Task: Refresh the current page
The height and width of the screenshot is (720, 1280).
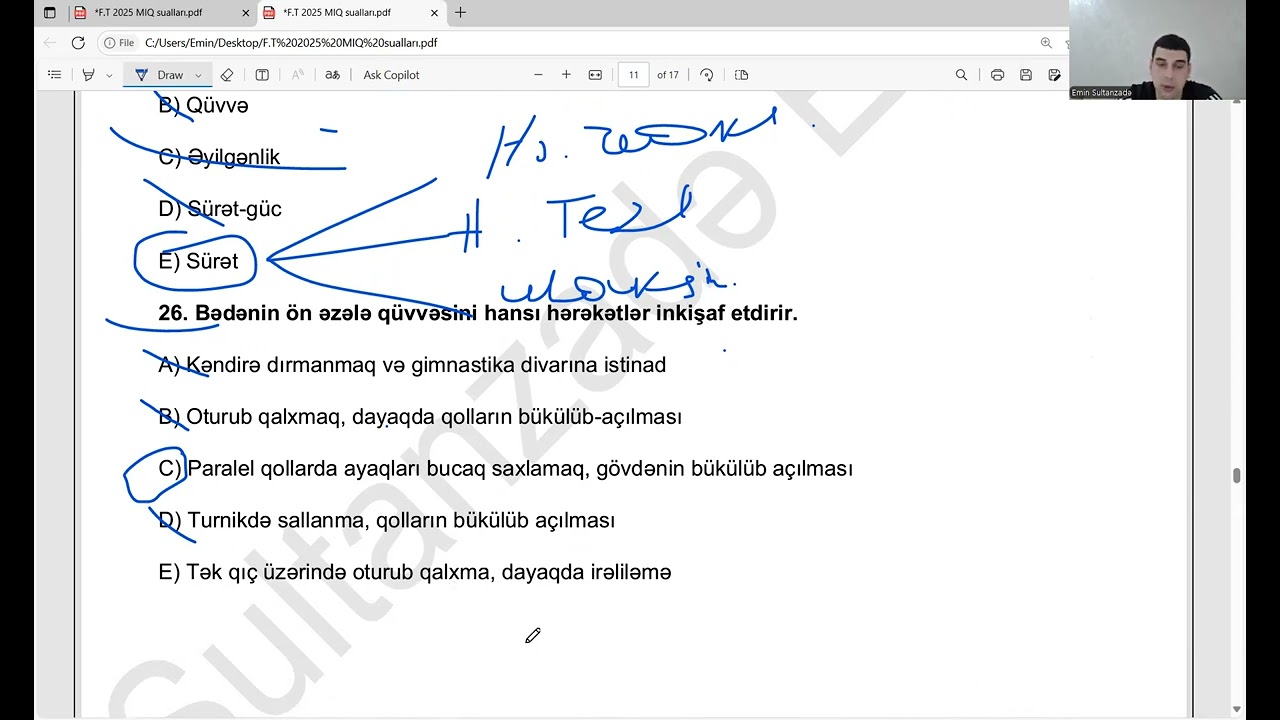Action: point(78,43)
